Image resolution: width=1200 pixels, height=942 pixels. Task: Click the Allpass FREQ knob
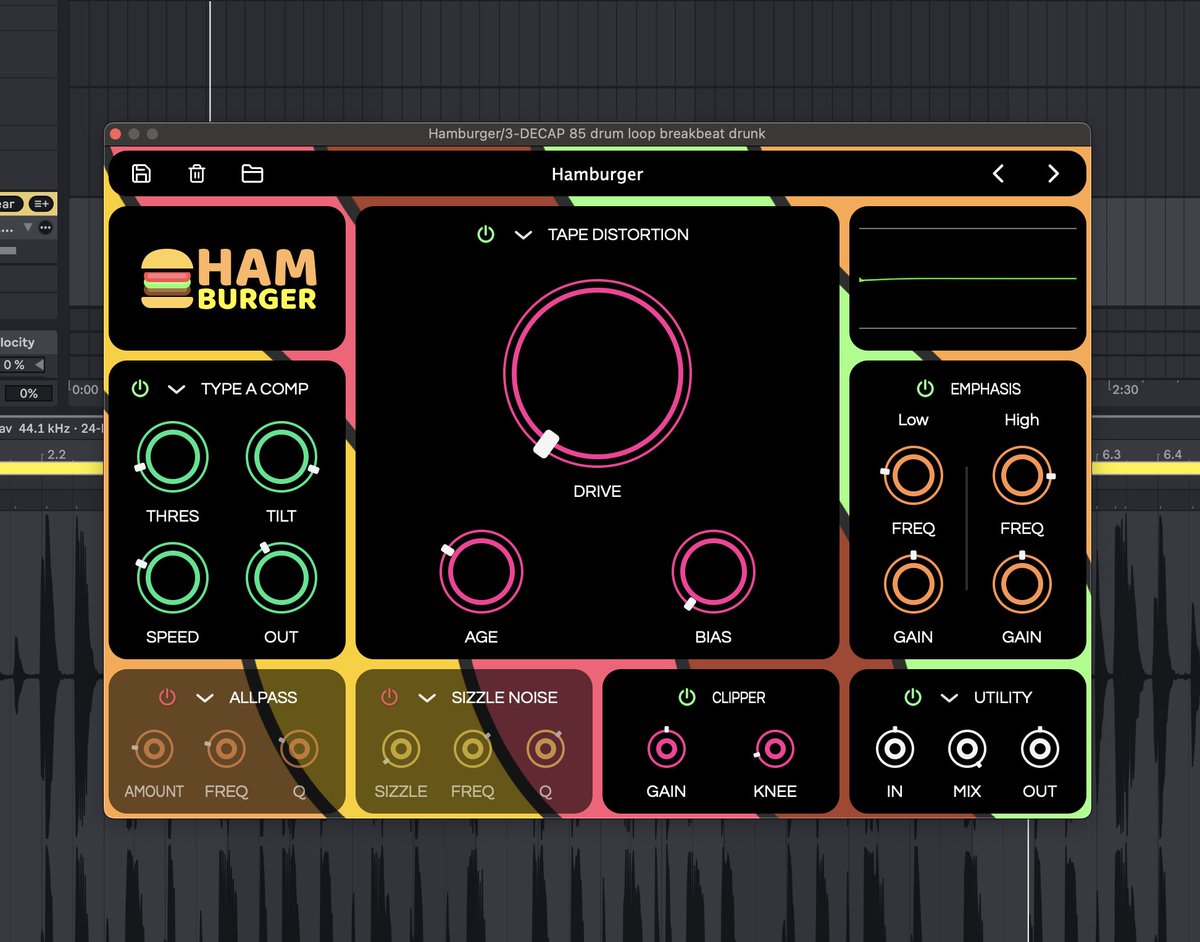tap(226, 749)
